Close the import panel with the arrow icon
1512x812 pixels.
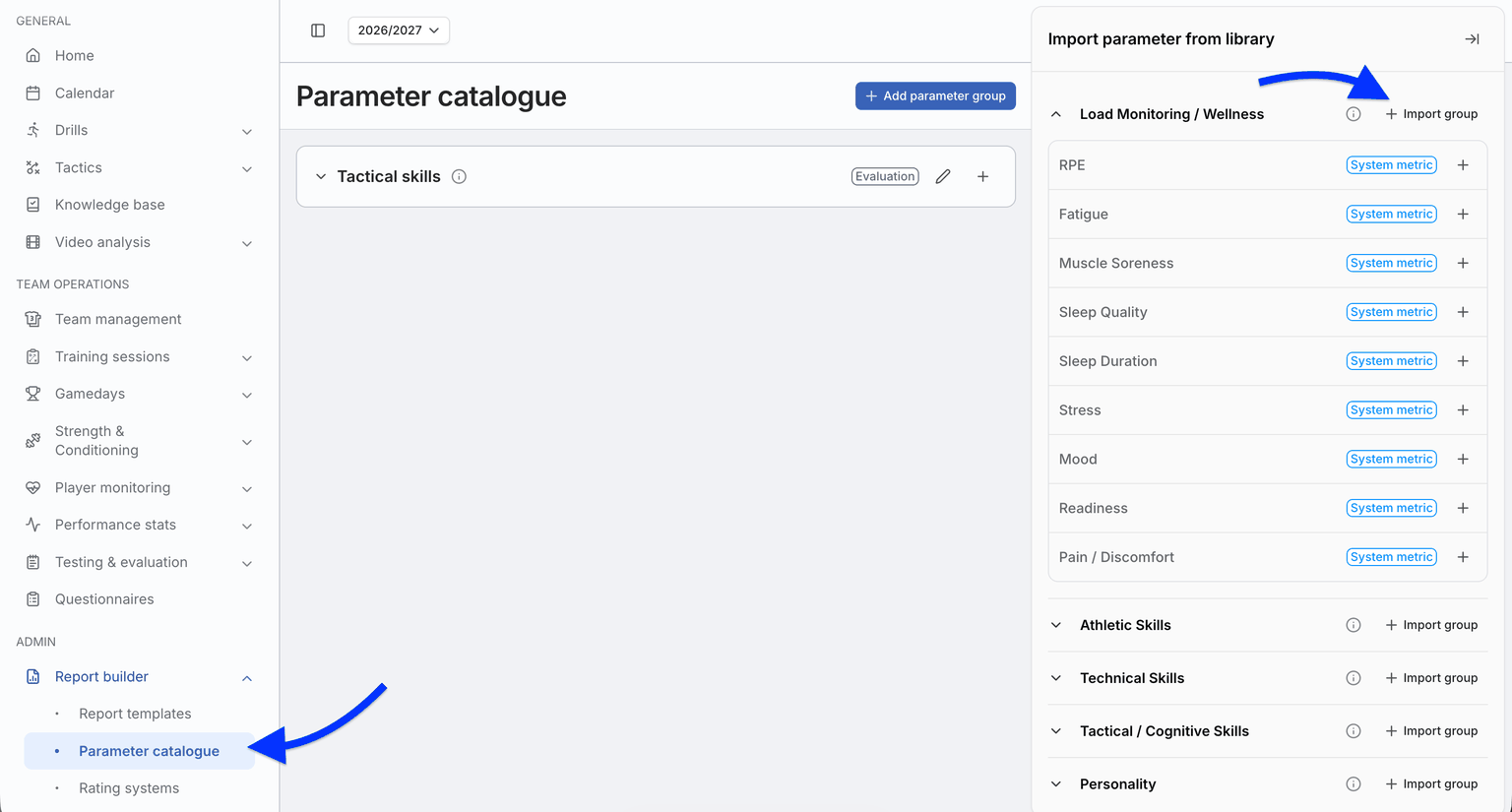[x=1472, y=39]
